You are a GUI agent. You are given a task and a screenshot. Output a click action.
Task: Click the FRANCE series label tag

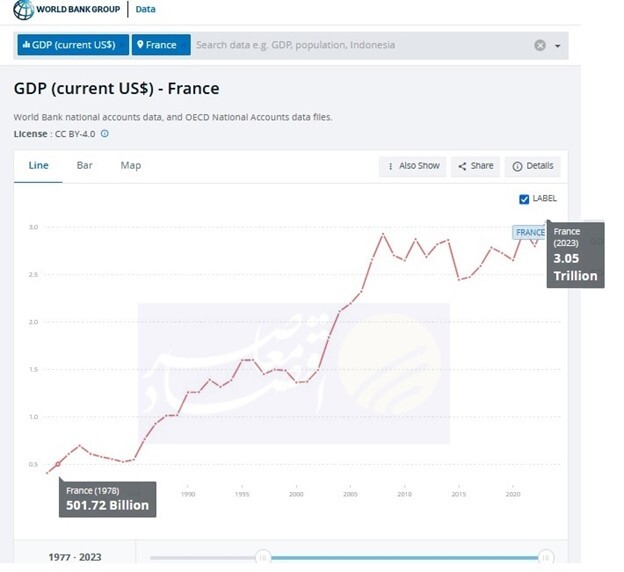(529, 232)
